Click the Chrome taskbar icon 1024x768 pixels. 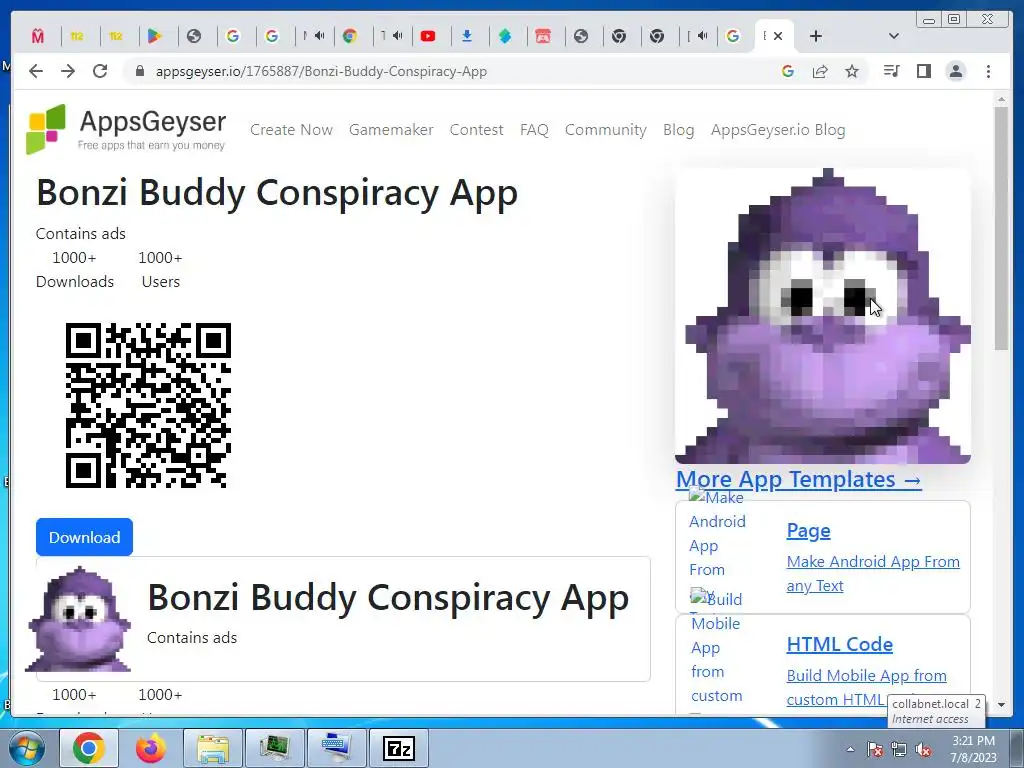pos(89,748)
